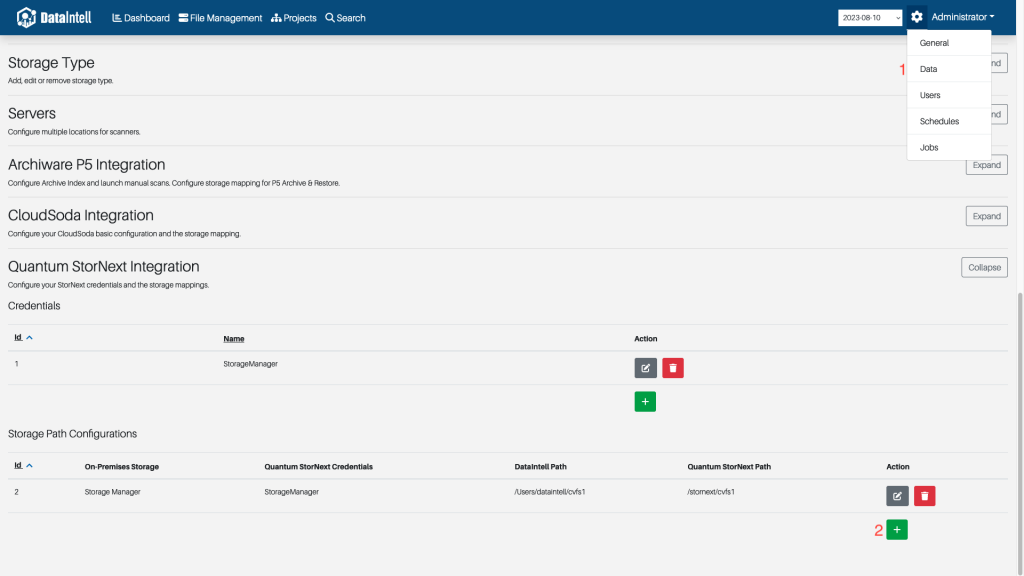Select Data from settings menu

click(x=949, y=69)
